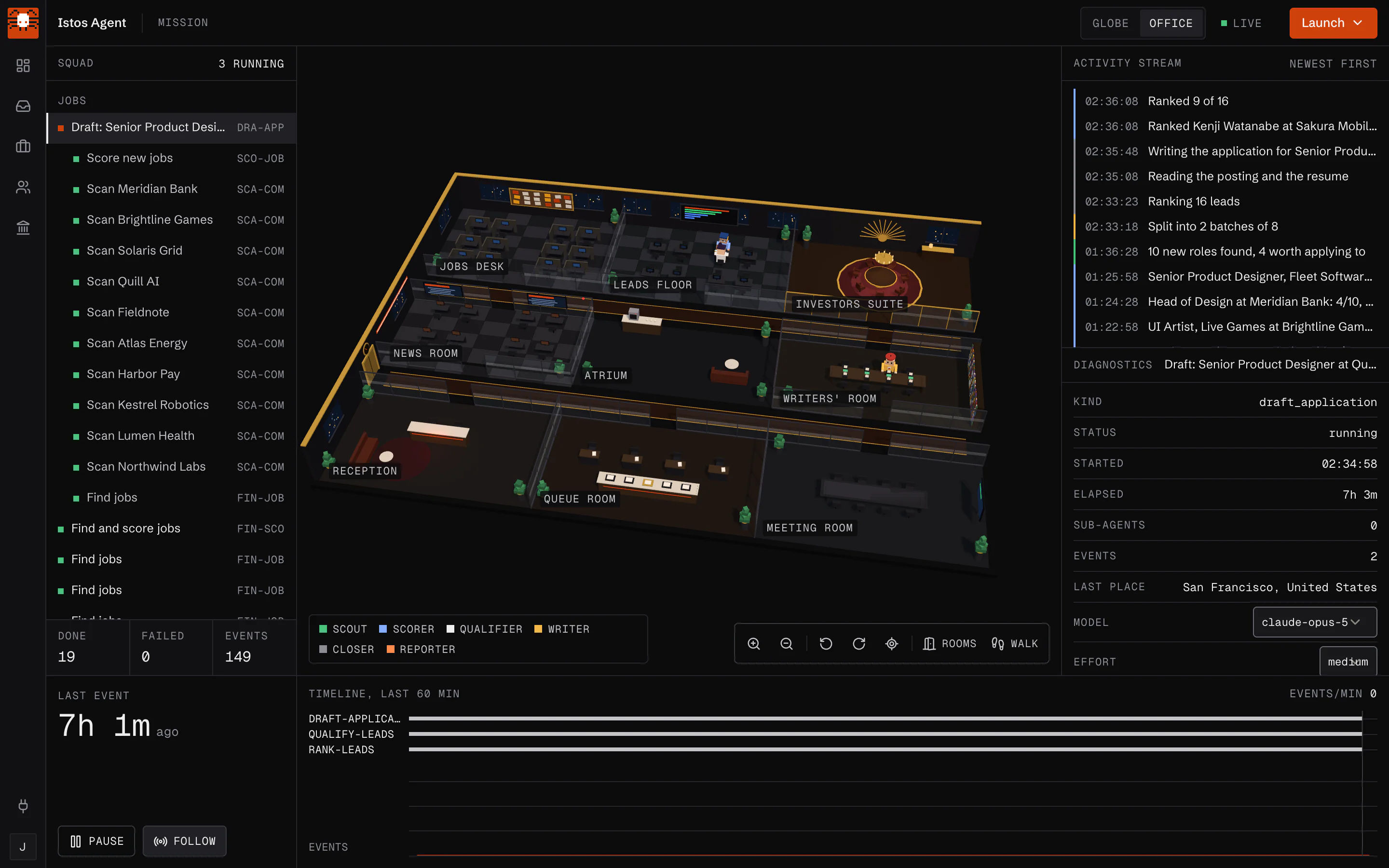Screen dimensions: 1389x868
Task: Select the Score new jobs row
Action: point(171,159)
